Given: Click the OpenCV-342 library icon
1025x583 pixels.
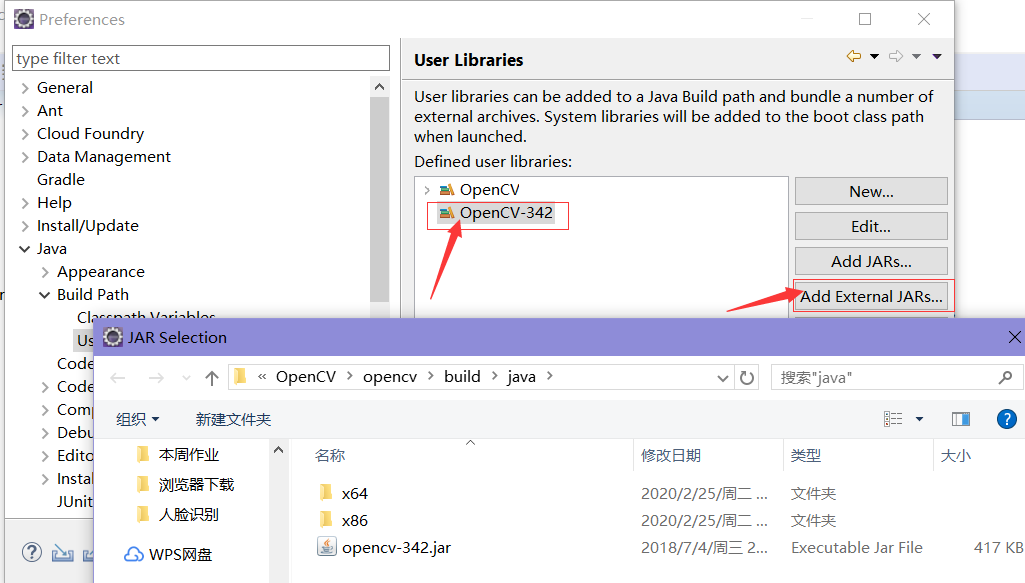Looking at the screenshot, I should [x=446, y=213].
